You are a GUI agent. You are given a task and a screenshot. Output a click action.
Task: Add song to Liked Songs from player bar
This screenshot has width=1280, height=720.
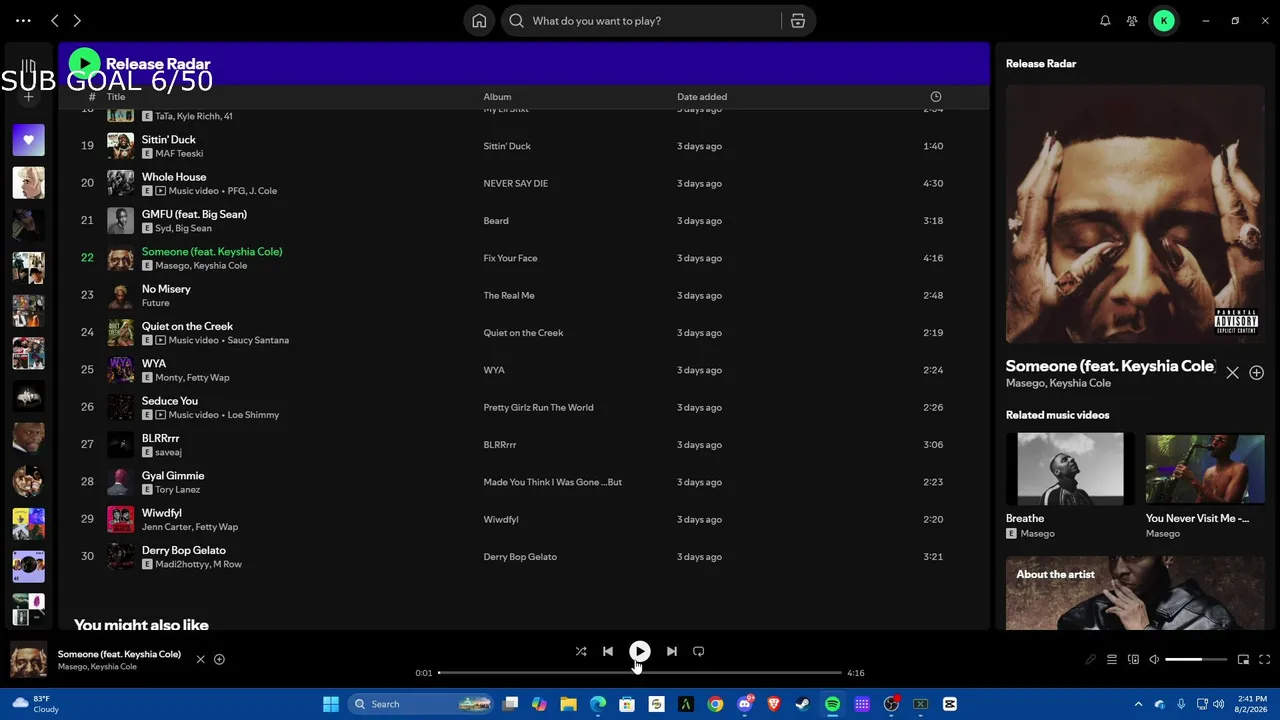219,660
